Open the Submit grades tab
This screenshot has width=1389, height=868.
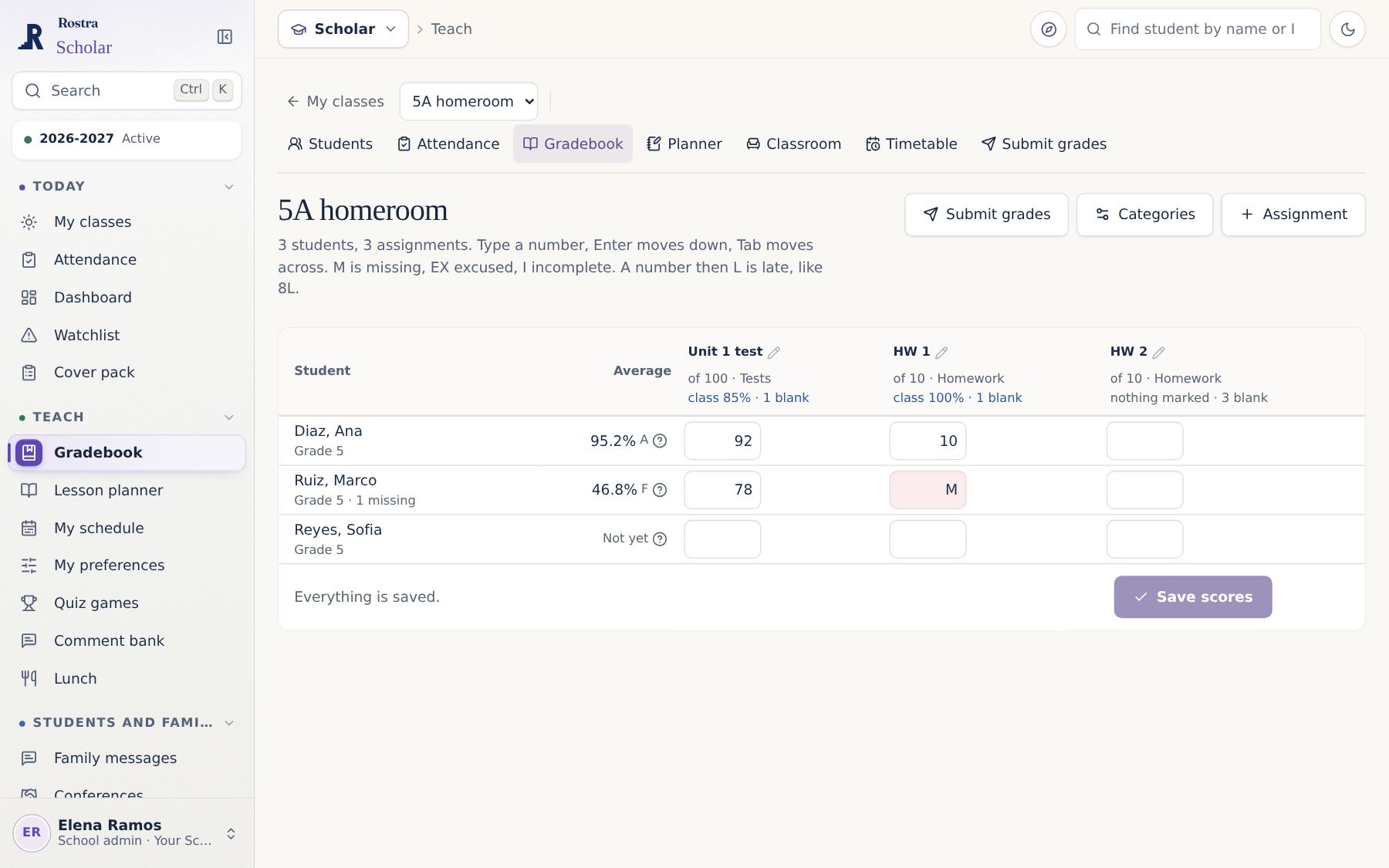(x=1044, y=144)
